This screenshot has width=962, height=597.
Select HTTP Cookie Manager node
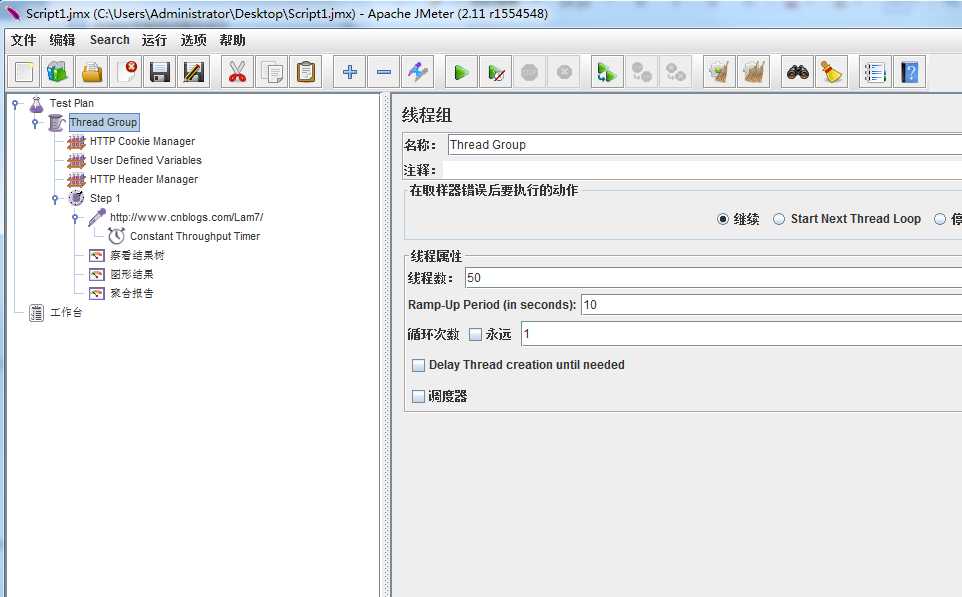[x=142, y=141]
